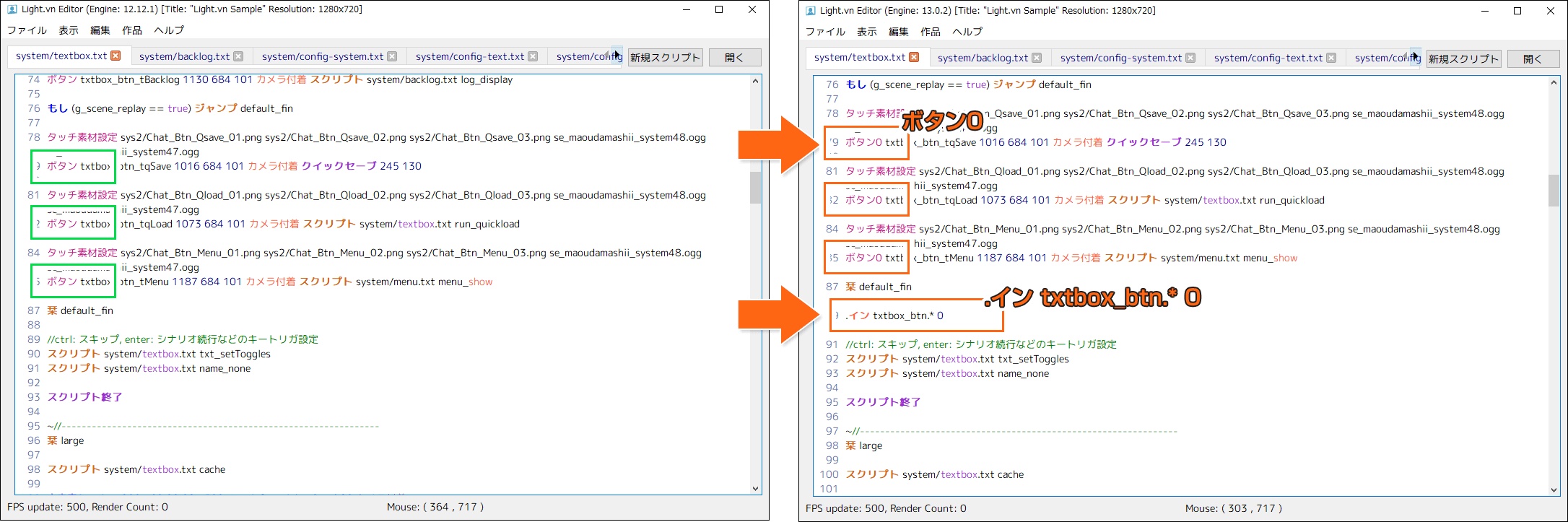Click the right editor's vertical scrollbar thumb

(1554, 191)
